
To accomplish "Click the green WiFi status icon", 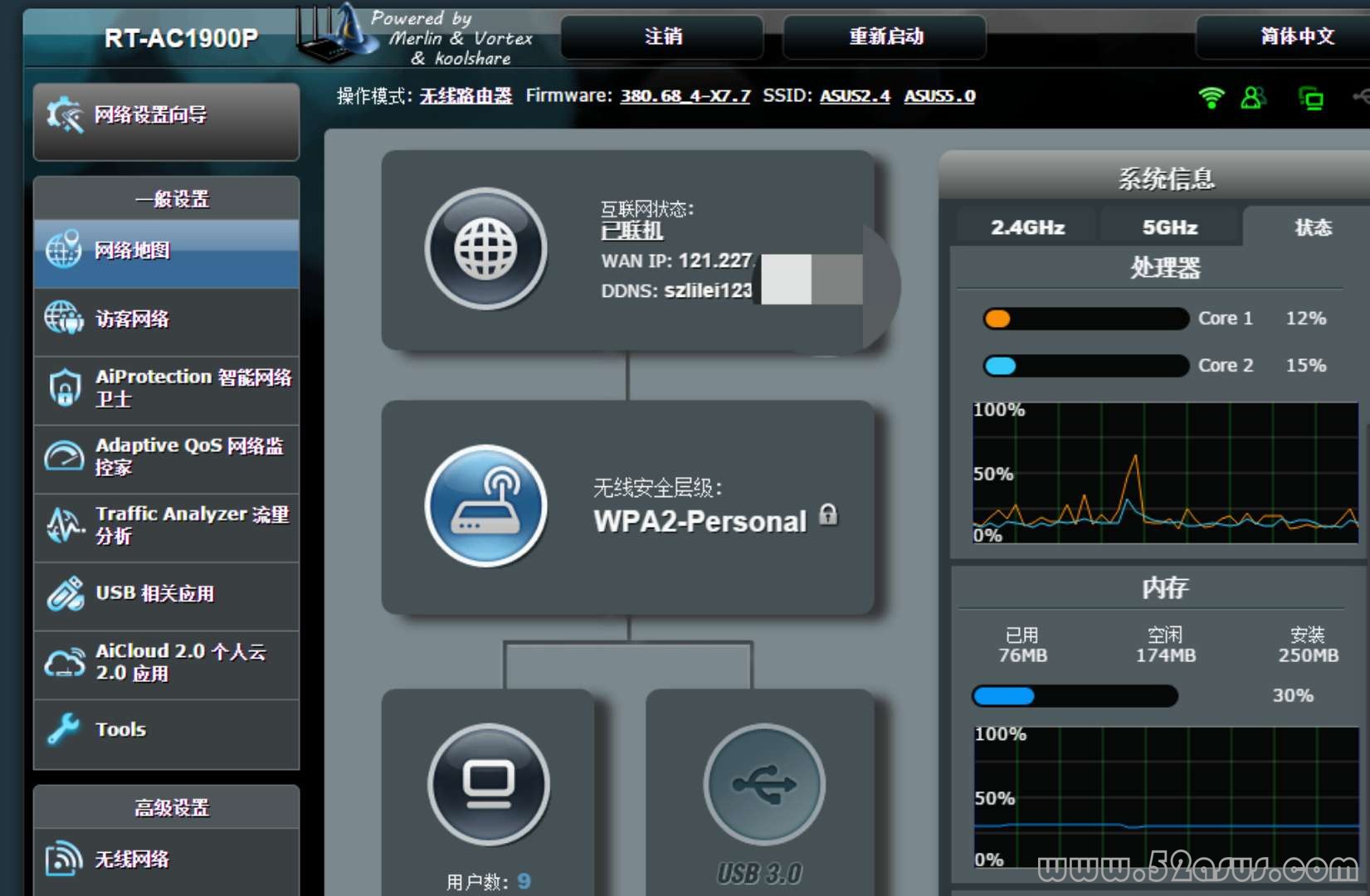I will click(x=1212, y=98).
